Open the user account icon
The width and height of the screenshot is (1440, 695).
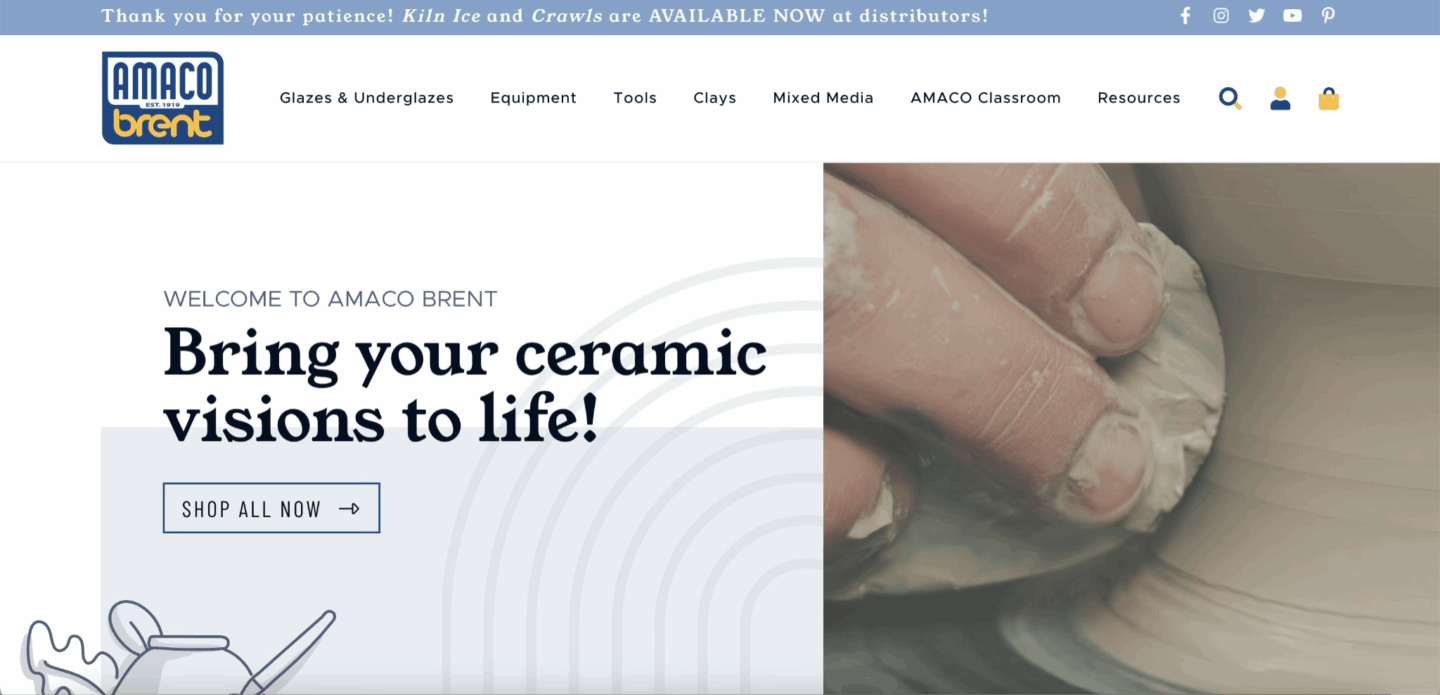click(1280, 98)
